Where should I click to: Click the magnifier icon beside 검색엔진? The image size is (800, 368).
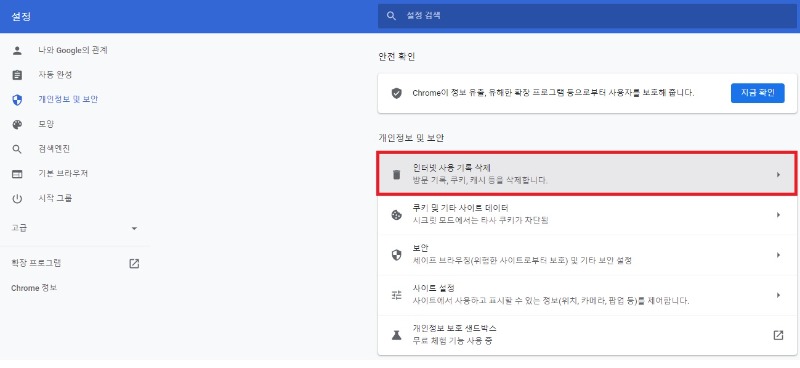coord(17,149)
